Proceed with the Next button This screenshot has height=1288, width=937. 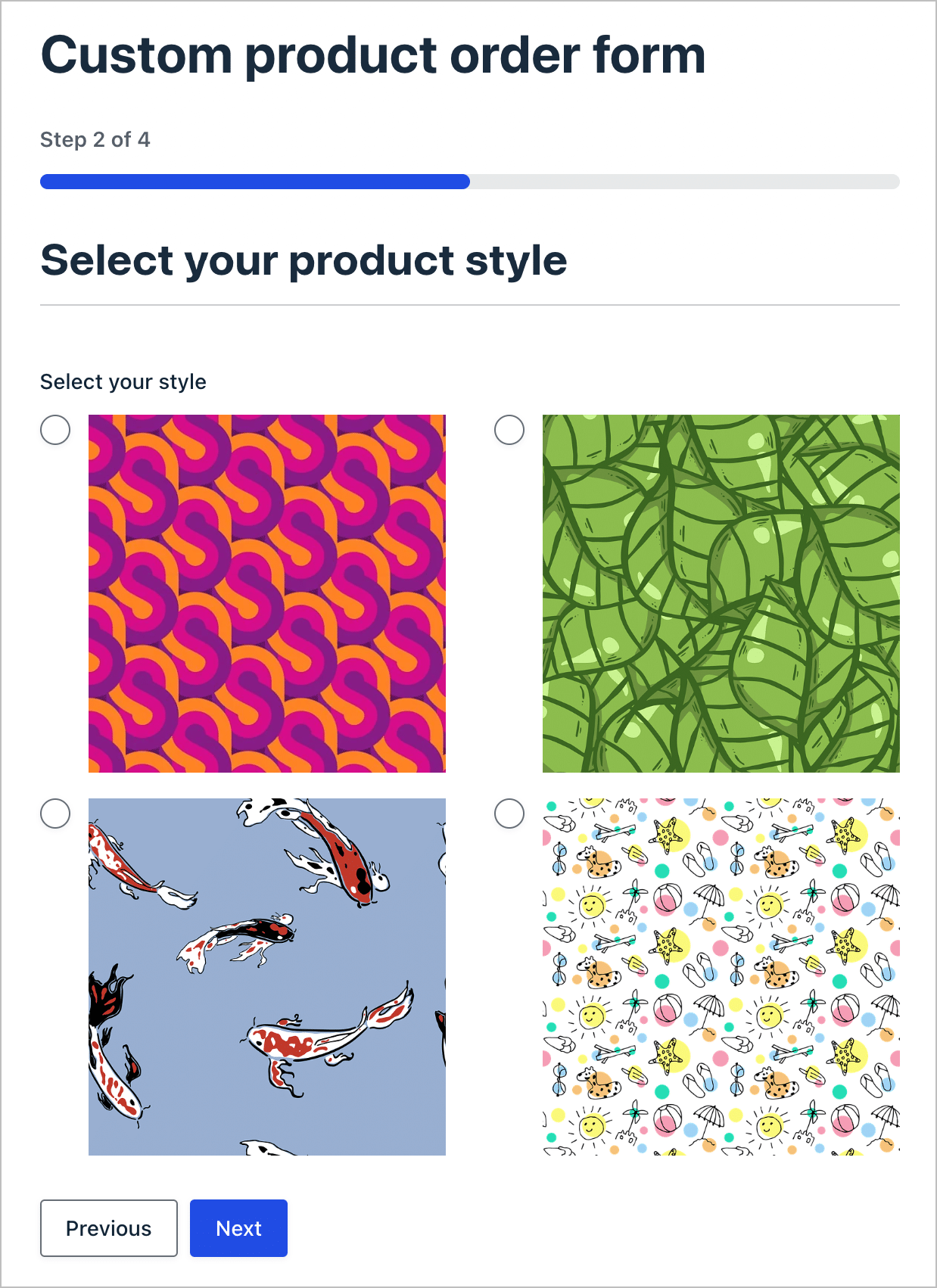(x=238, y=1228)
